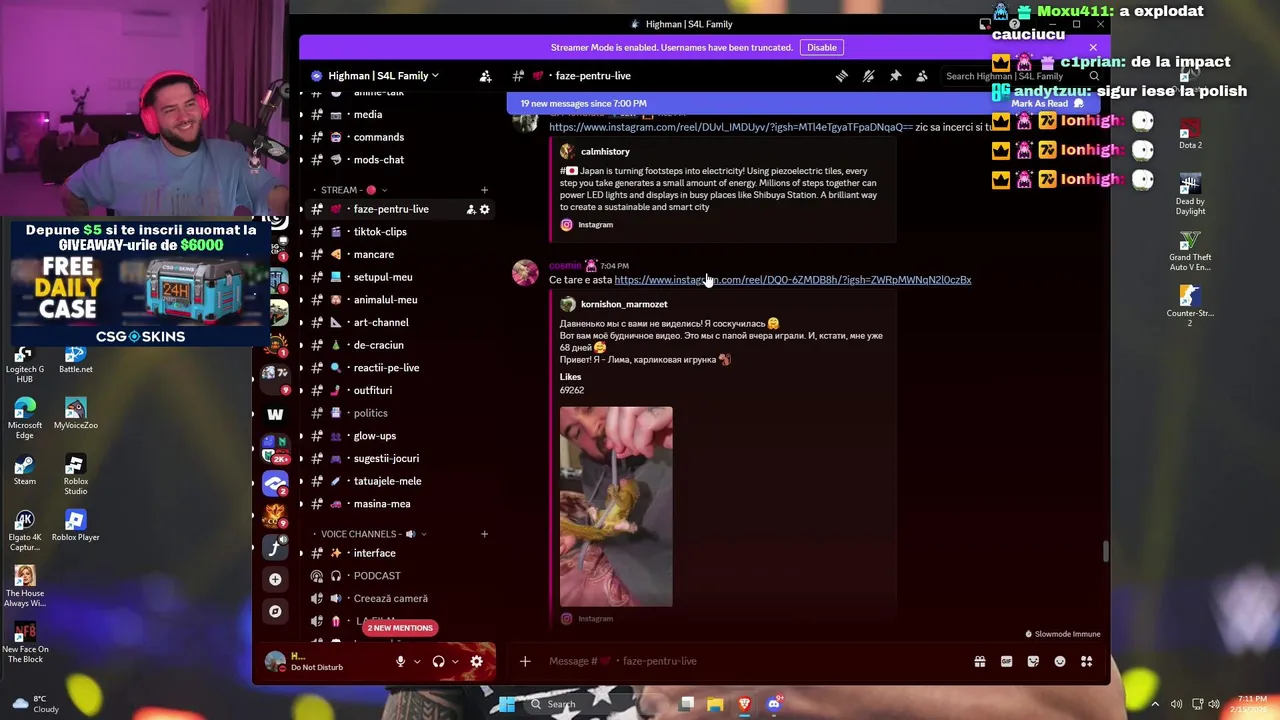1280x720 pixels.
Task: Open the W server icon in sidebar
Action: tap(275, 414)
